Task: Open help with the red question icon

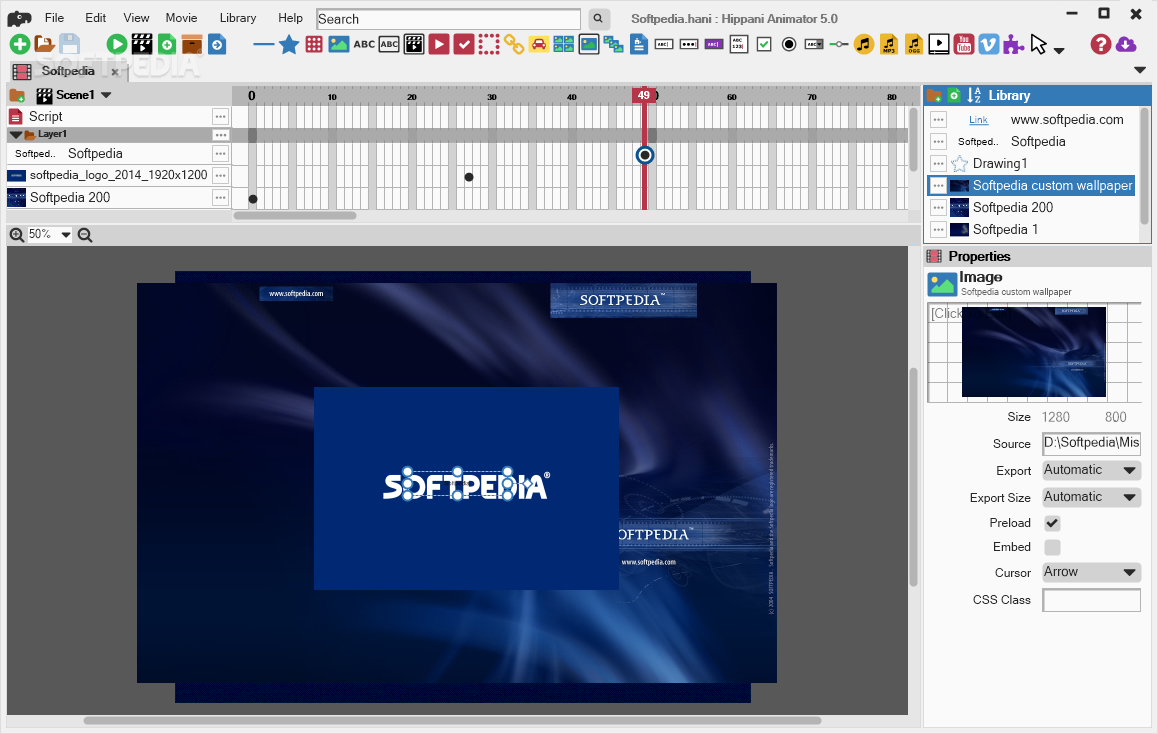Action: 1100,44
